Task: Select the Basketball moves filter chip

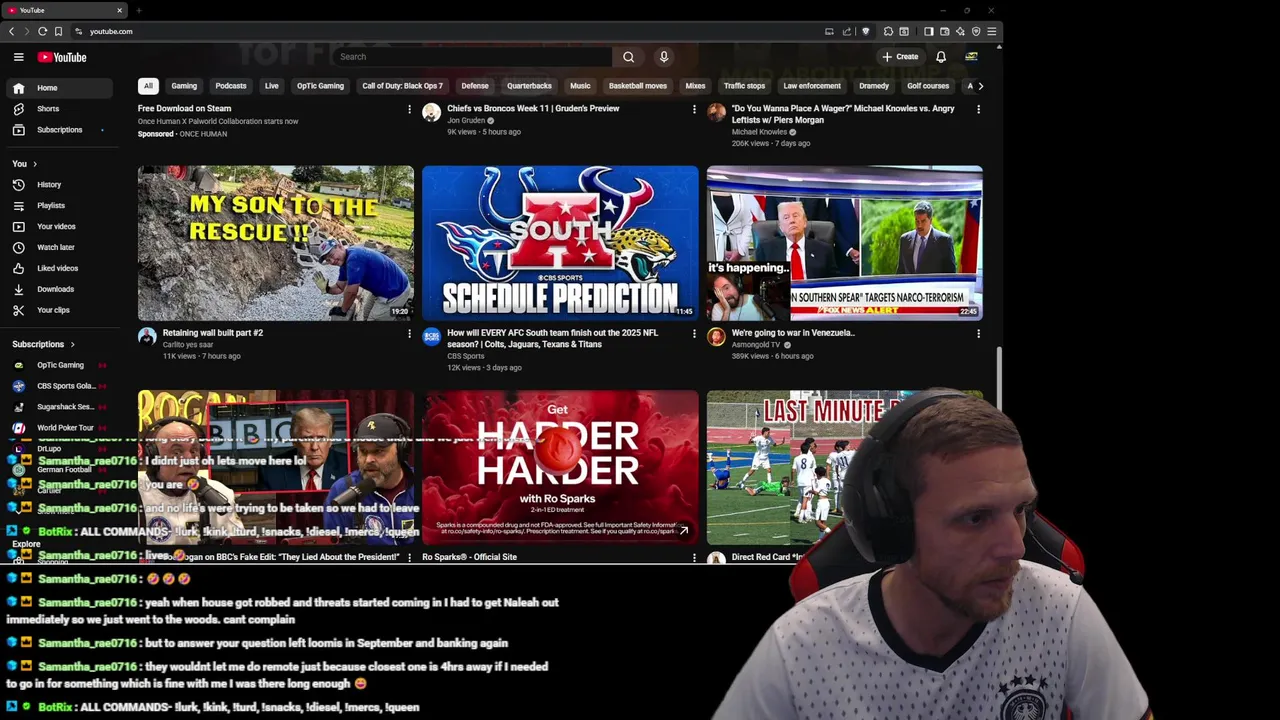Action: coord(638,86)
